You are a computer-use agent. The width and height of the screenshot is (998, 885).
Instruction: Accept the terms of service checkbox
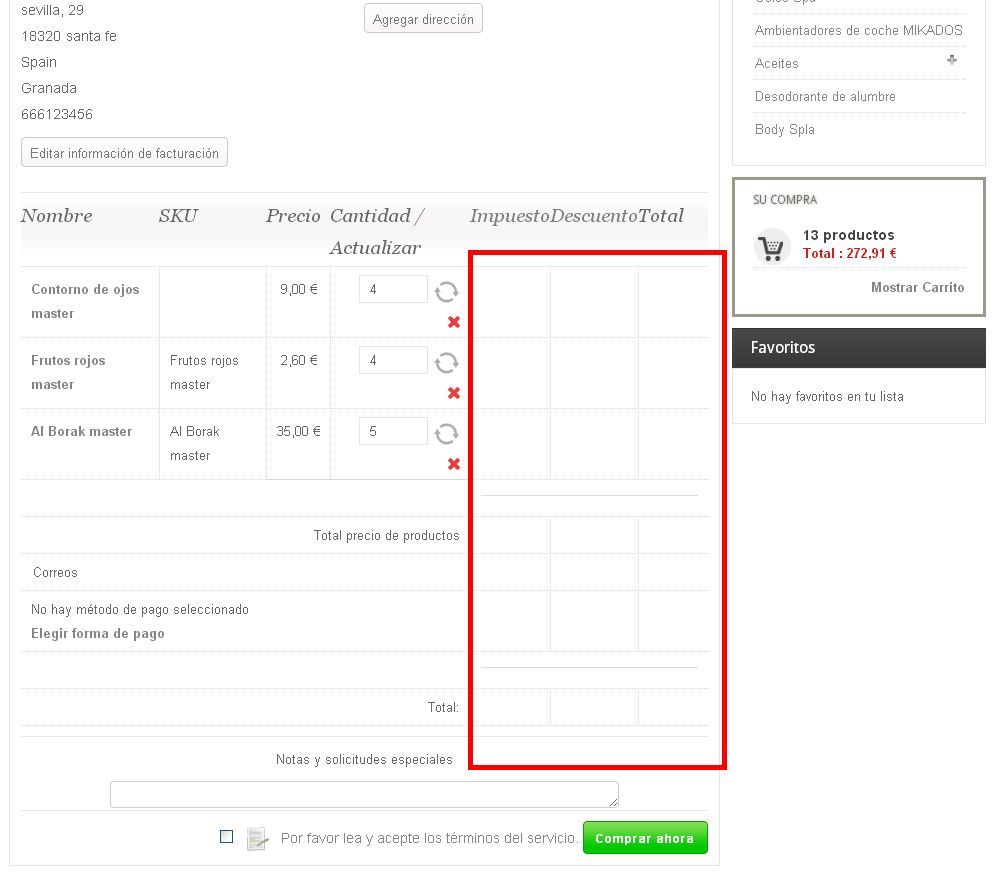click(227, 837)
